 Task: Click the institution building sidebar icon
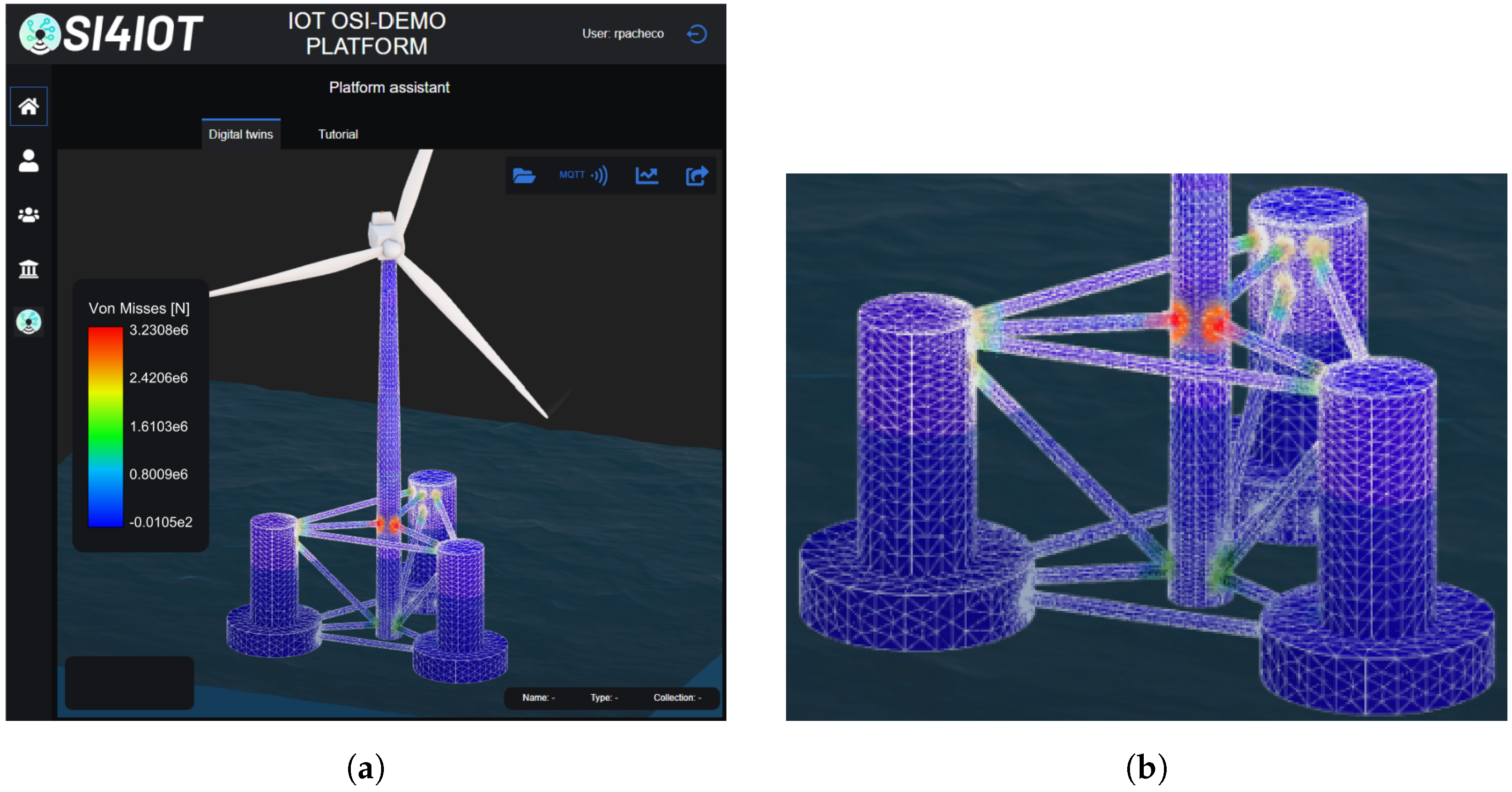click(x=28, y=269)
